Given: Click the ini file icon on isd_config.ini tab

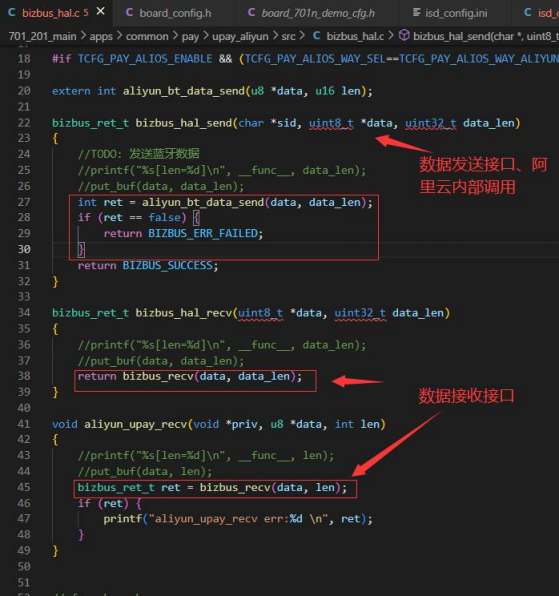Looking at the screenshot, I should pyautogui.click(x=416, y=13).
